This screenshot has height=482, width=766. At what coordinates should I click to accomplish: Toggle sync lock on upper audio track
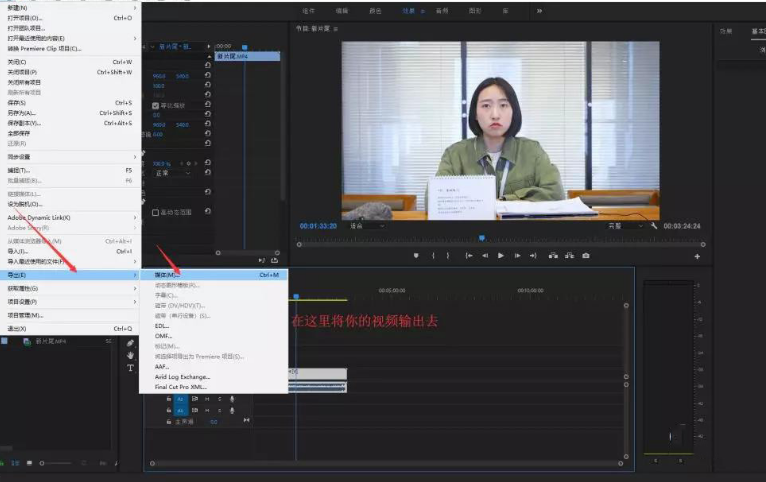(194, 399)
